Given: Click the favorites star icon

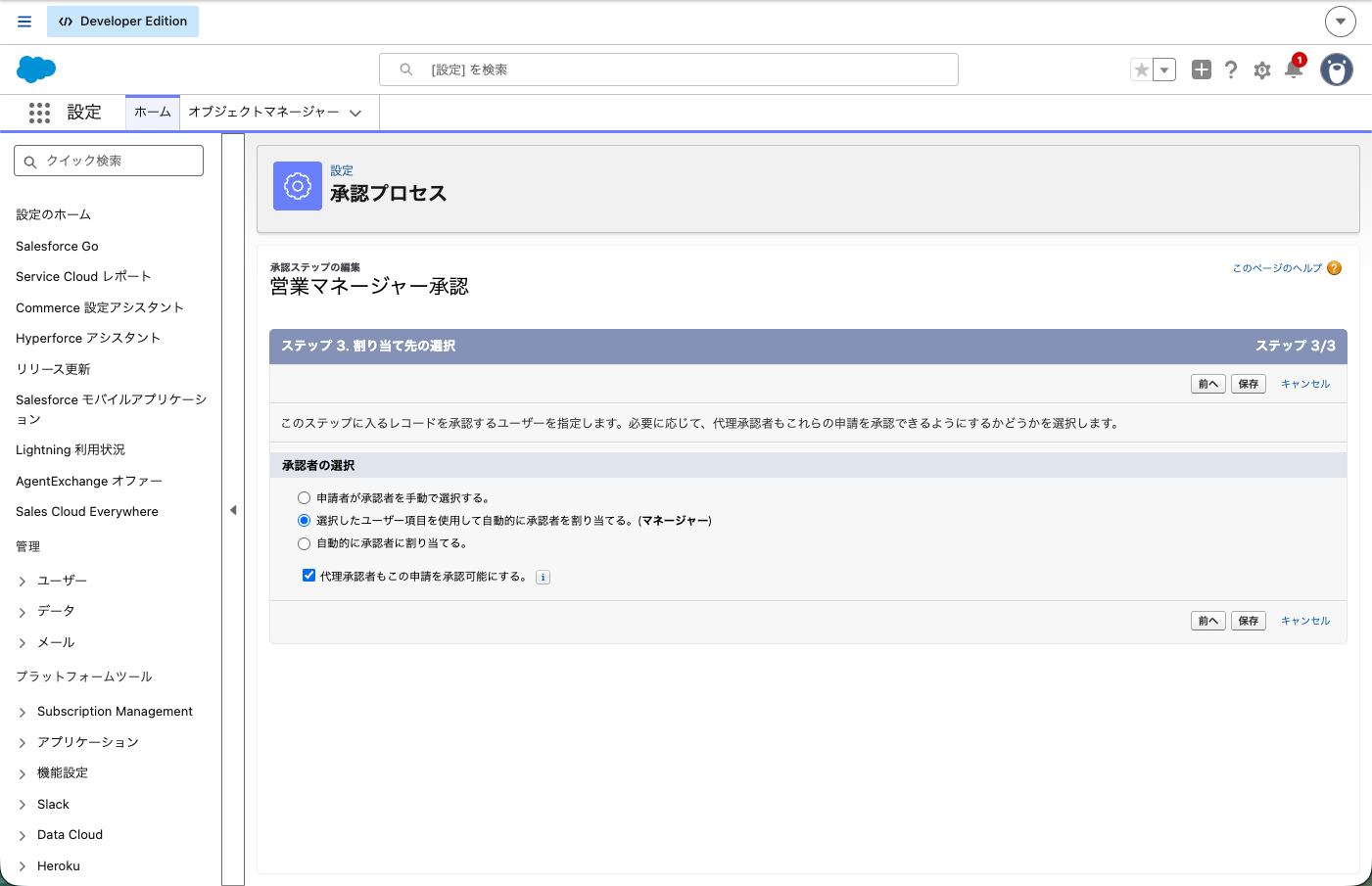Looking at the screenshot, I should (x=1142, y=70).
